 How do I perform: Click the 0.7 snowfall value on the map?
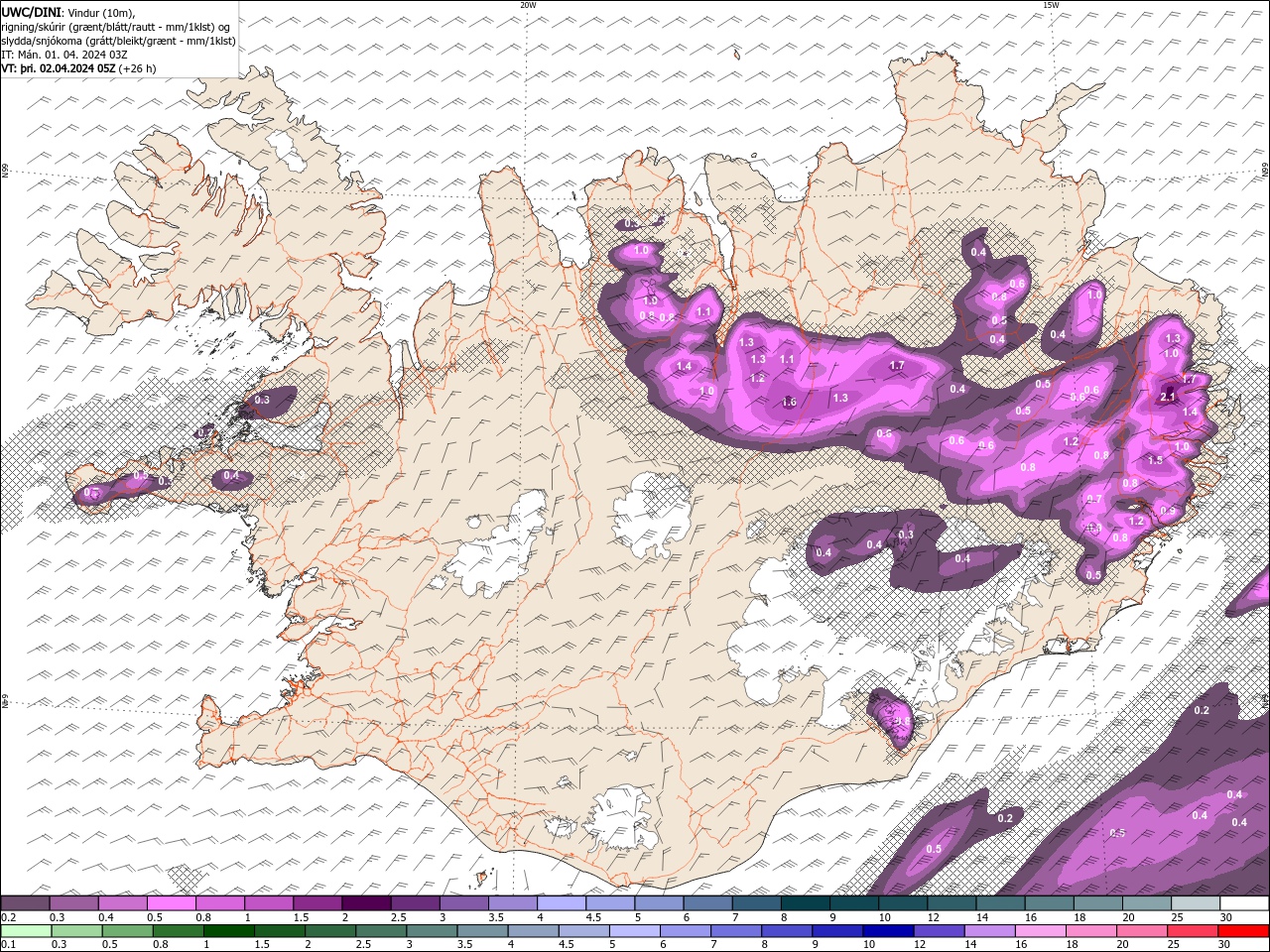1094,499
